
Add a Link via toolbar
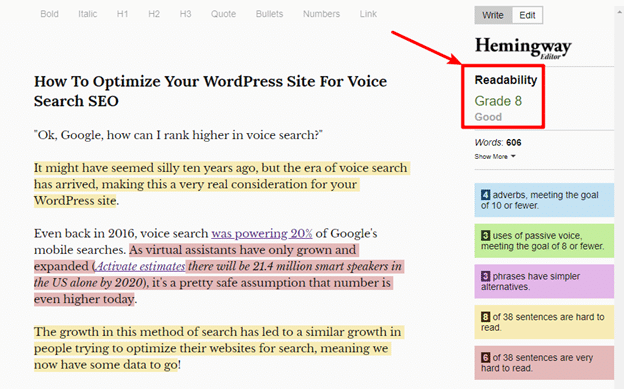coord(368,14)
